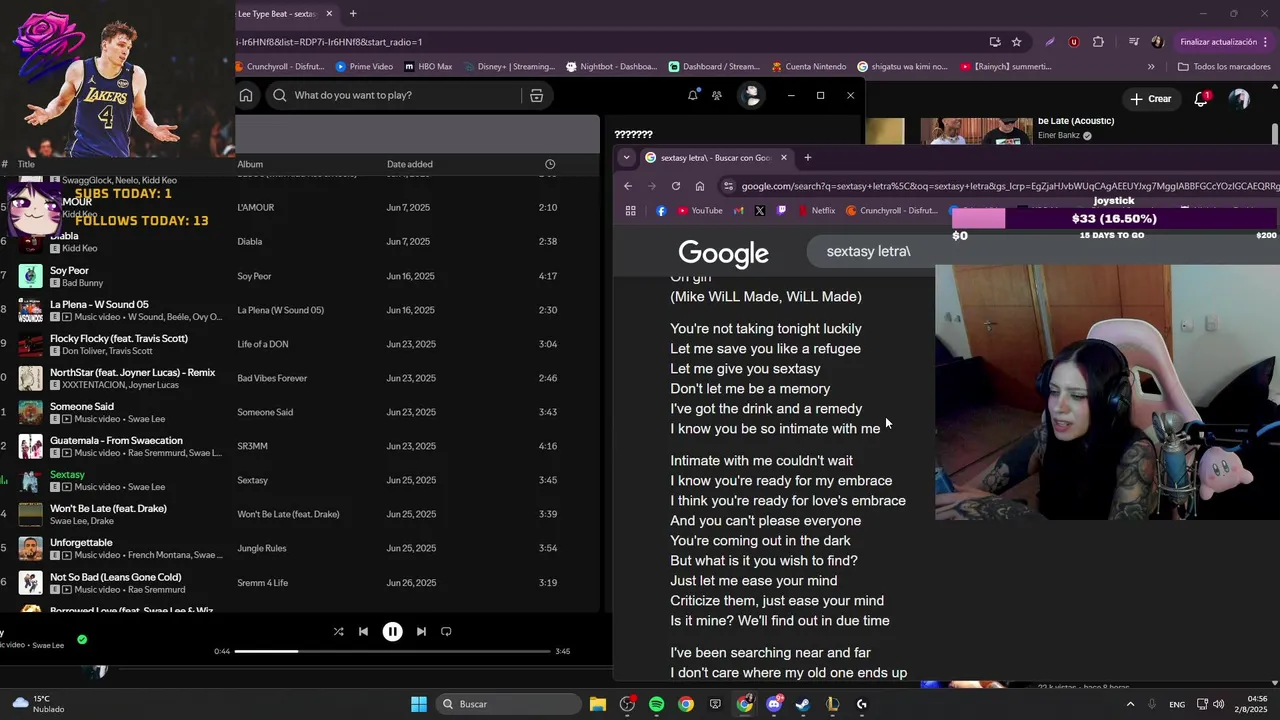Viewport: 1280px width, 720px height.
Task: Open Spotify Friend Activity icon
Action: pos(717,95)
